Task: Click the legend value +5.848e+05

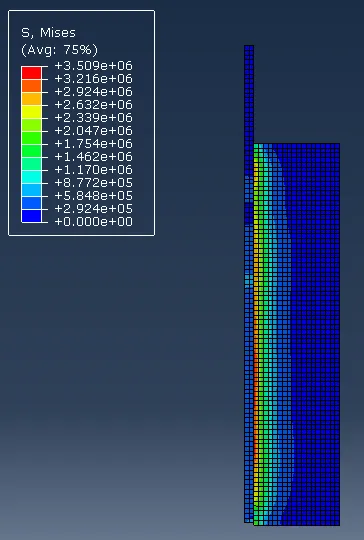Action: [93, 196]
